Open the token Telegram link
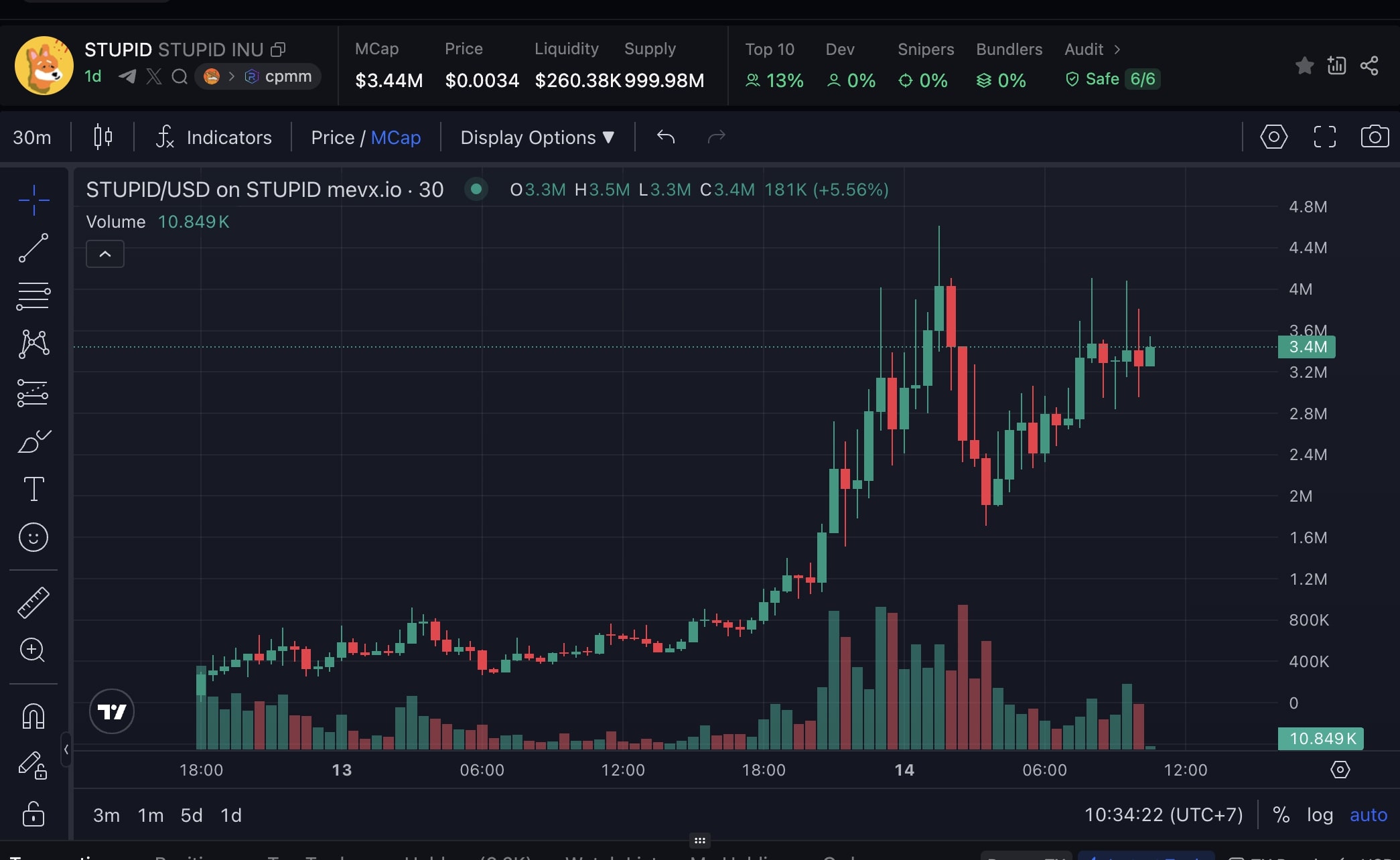Screen dimensions: 1400x860 click(127, 76)
